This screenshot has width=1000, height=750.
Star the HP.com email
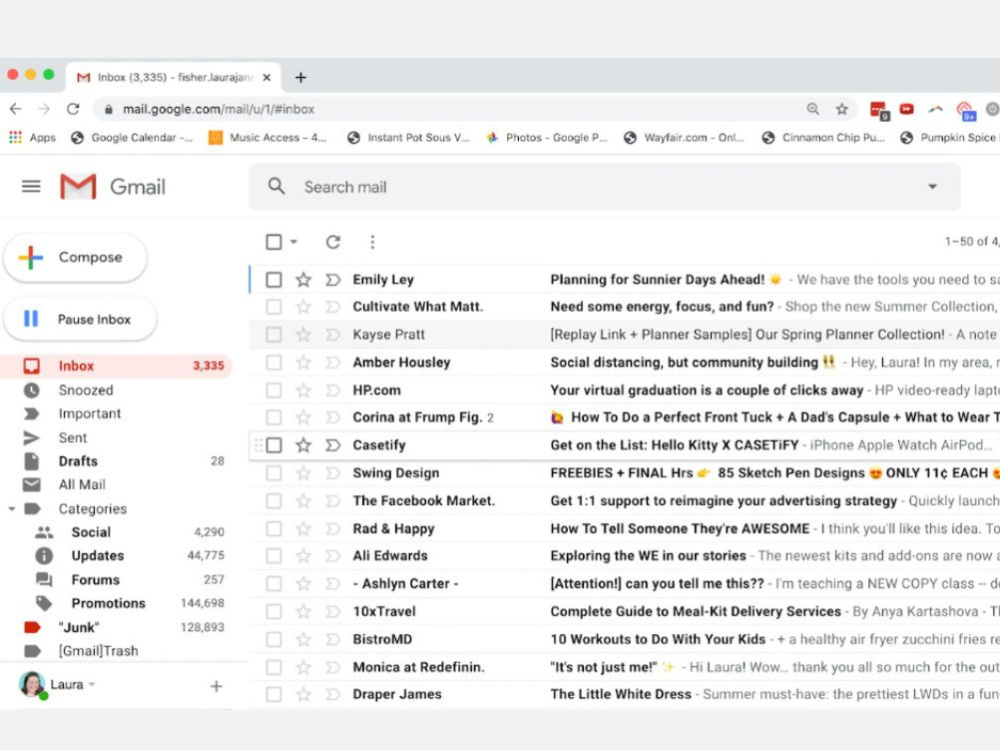(x=303, y=390)
